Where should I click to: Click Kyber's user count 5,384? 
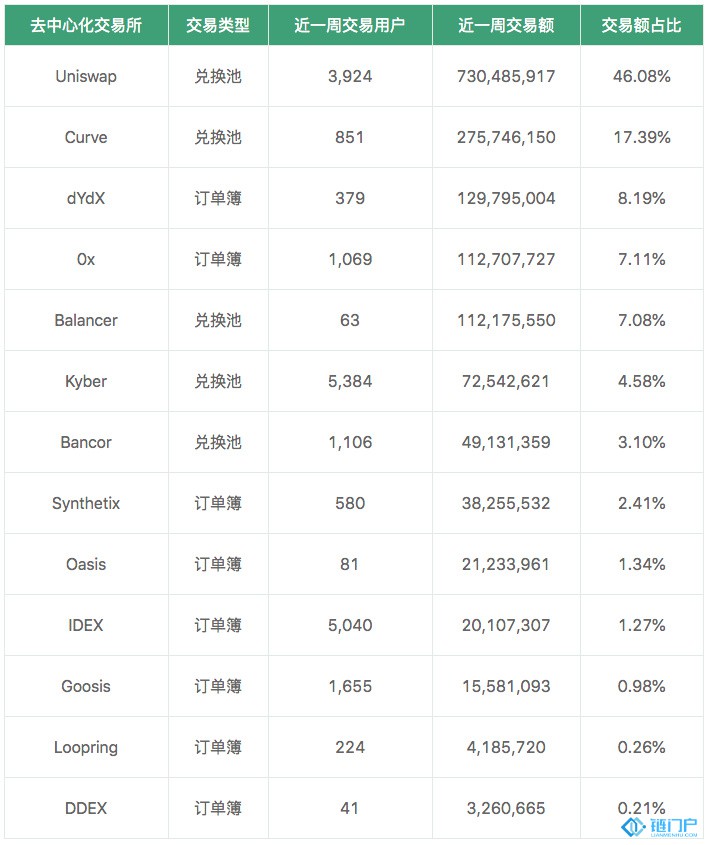(350, 381)
